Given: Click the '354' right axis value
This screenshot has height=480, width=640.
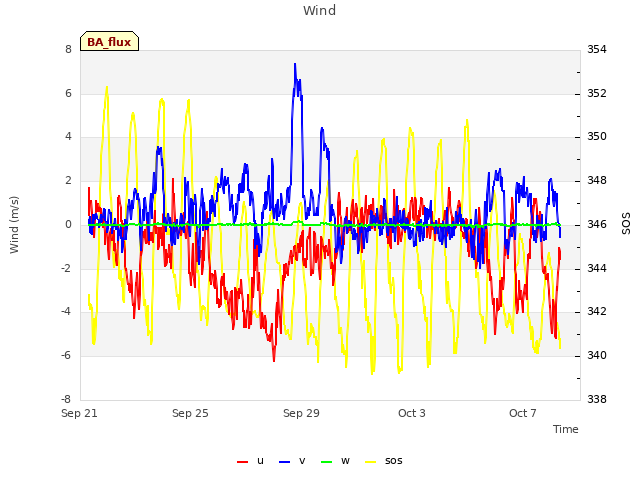Looking at the screenshot, I should 597,49.
